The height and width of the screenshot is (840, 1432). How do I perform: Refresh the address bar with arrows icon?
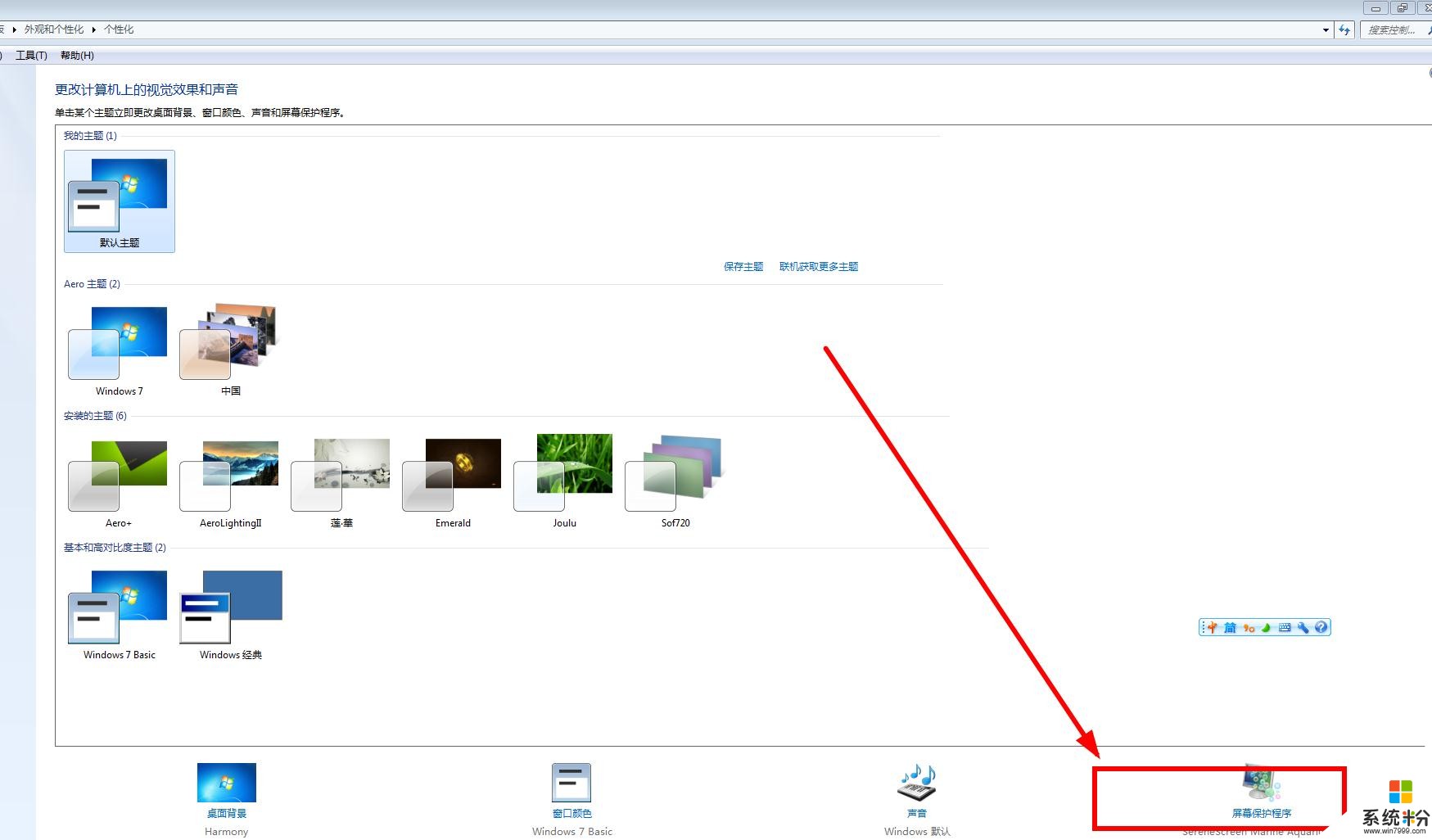tap(1344, 29)
